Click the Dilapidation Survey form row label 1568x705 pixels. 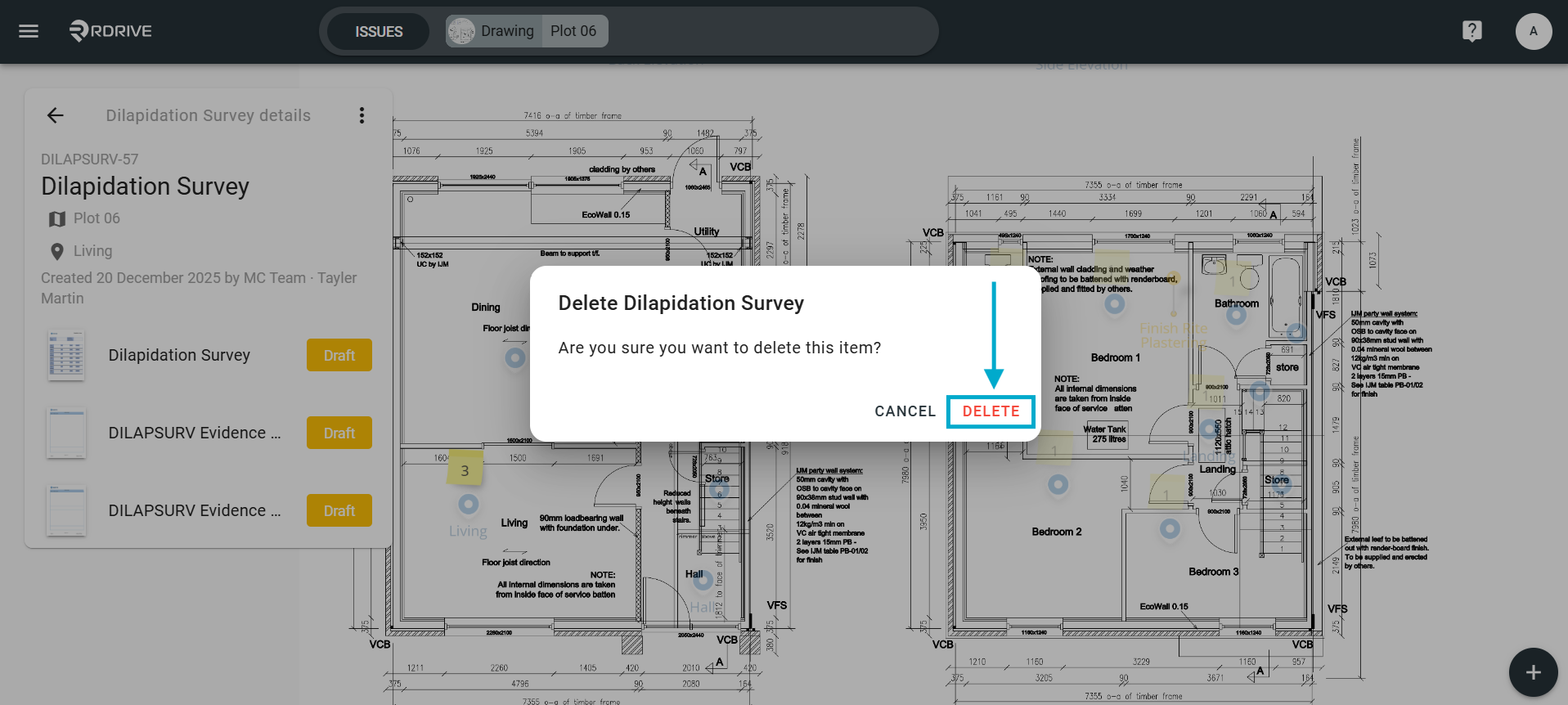point(179,355)
